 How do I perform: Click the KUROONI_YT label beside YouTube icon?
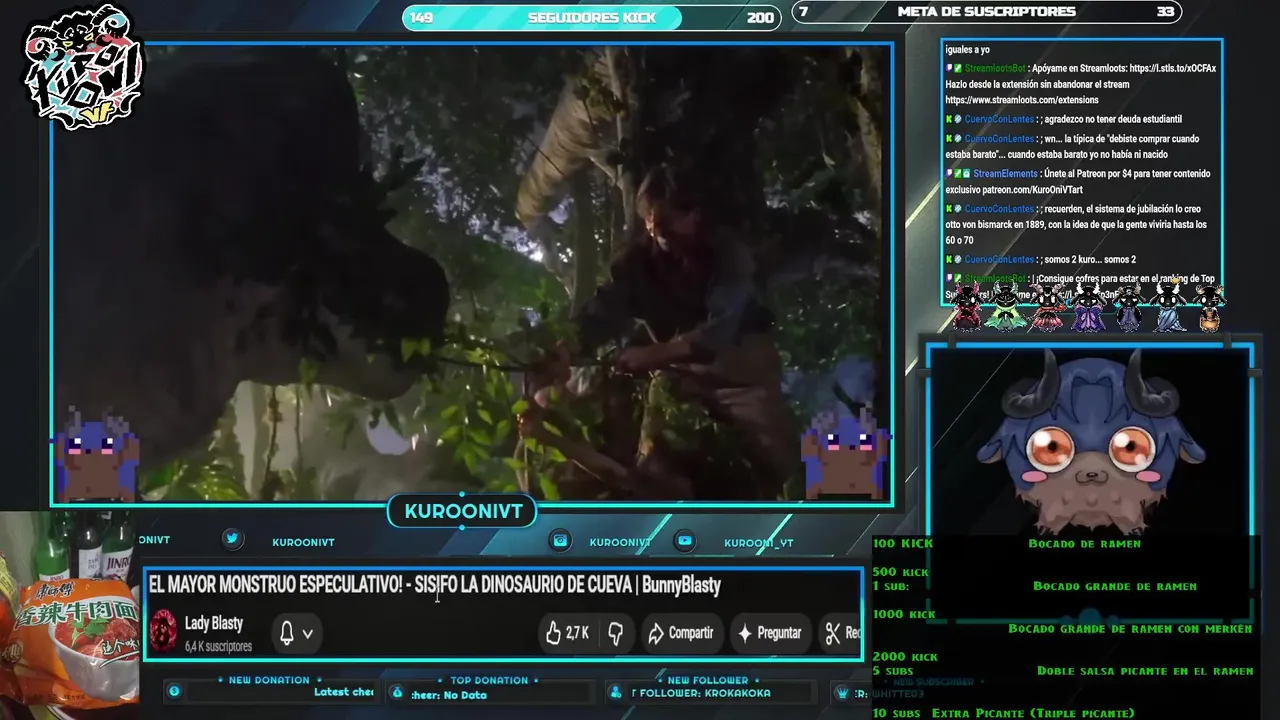[759, 543]
